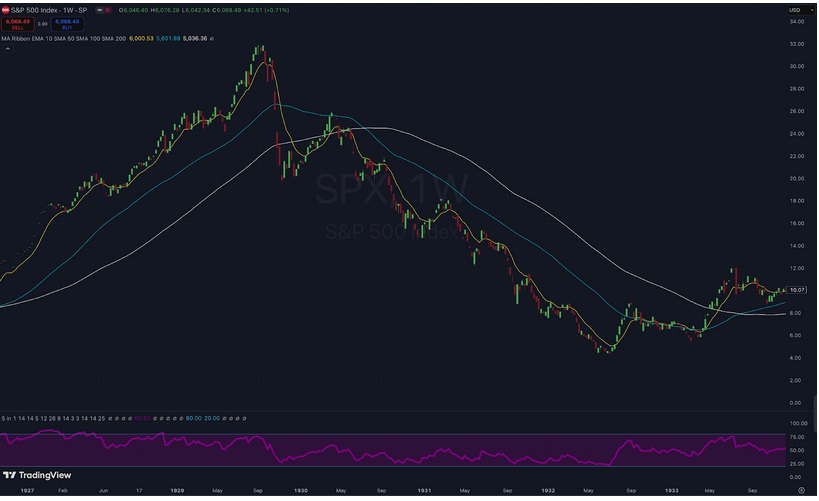This screenshot has width=819, height=501.
Task: Click the red SELL price button
Action: (15, 23)
